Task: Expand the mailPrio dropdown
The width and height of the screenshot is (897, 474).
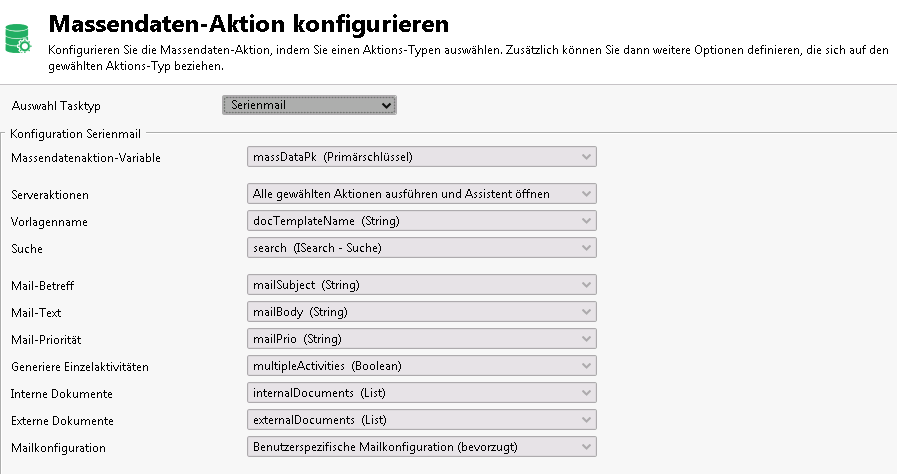Action: click(421, 339)
